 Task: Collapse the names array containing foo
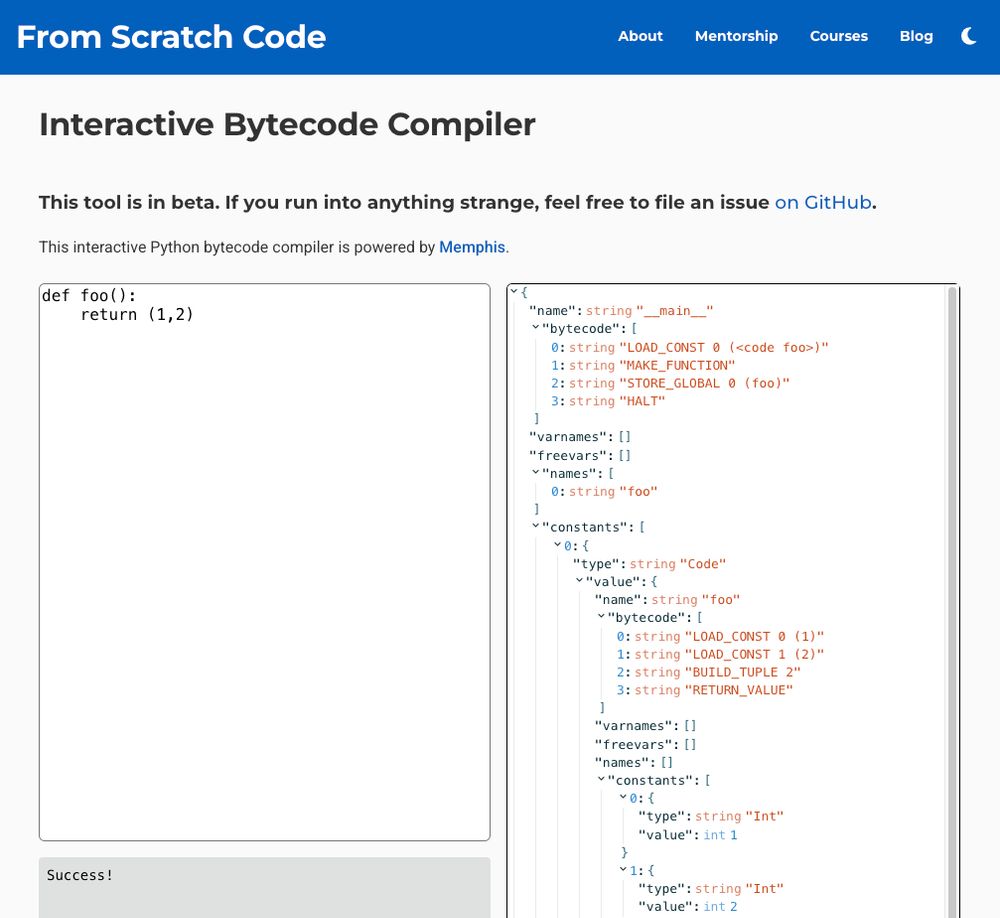[x=537, y=473]
